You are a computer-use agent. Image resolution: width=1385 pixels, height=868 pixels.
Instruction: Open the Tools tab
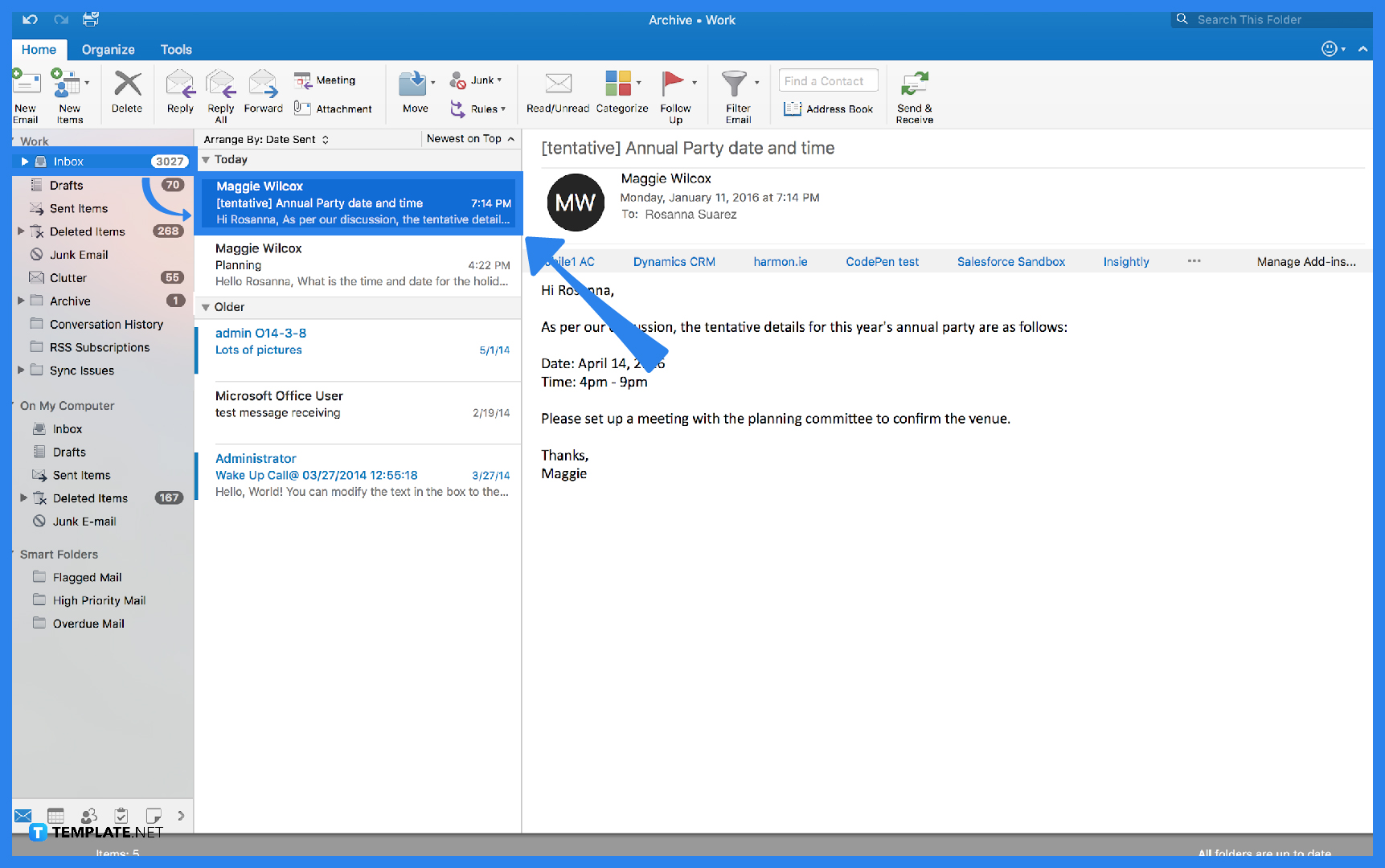tap(176, 49)
